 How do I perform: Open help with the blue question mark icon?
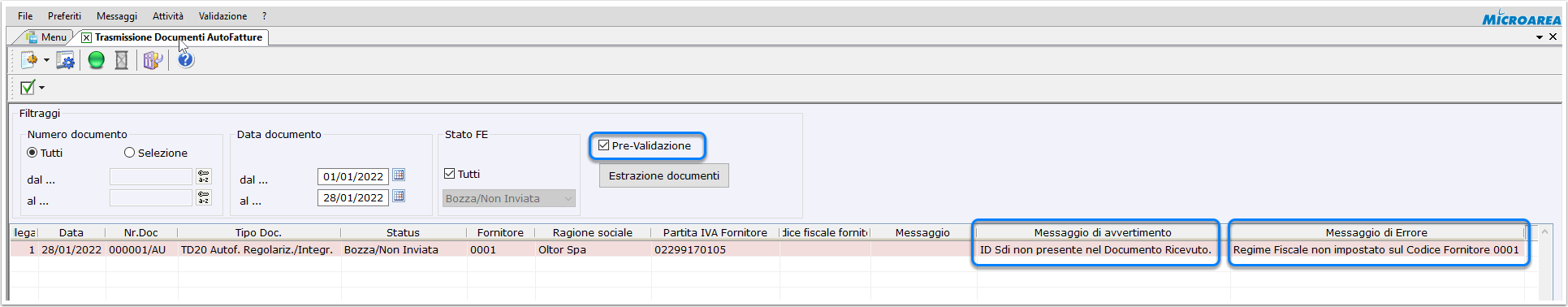(186, 60)
